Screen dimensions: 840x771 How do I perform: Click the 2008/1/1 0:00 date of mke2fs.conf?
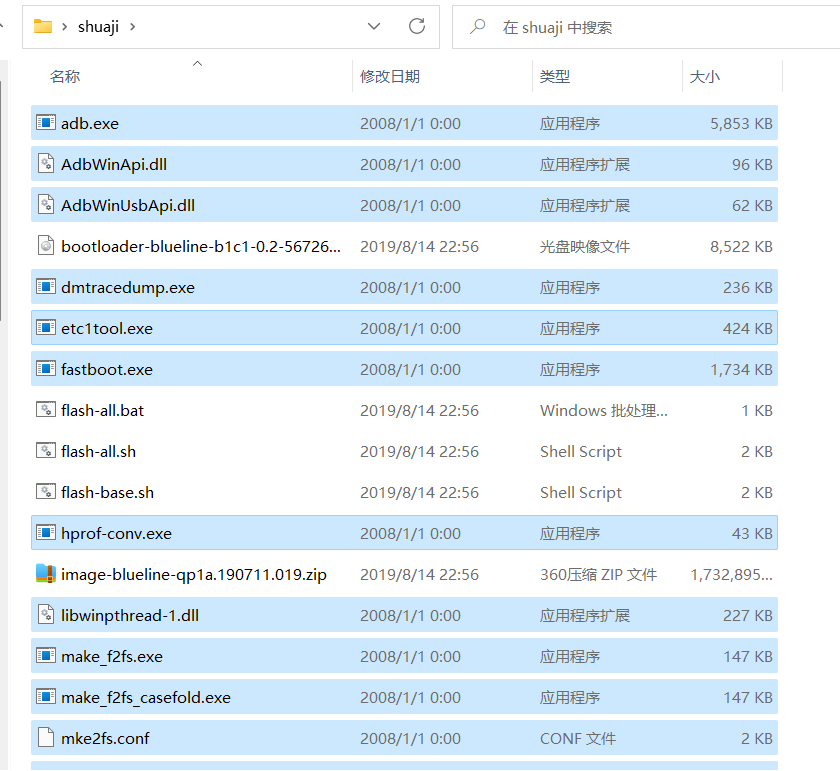point(410,739)
